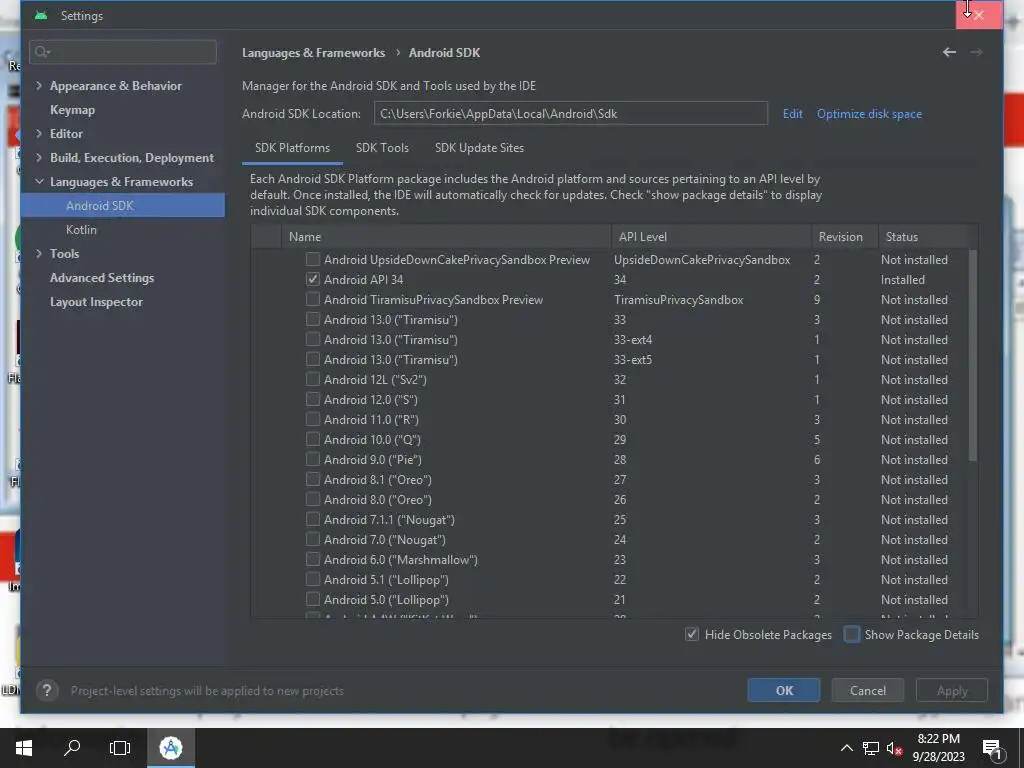Viewport: 1024px width, 768px height.
Task: Open the notification center icon
Action: point(992,750)
